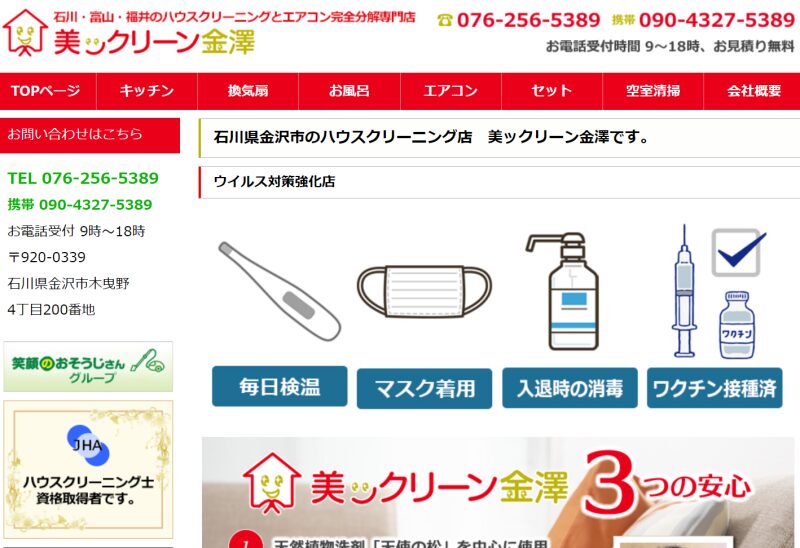Open the 空室清掃 menu item
The width and height of the screenshot is (800, 548).
pyautogui.click(x=653, y=91)
